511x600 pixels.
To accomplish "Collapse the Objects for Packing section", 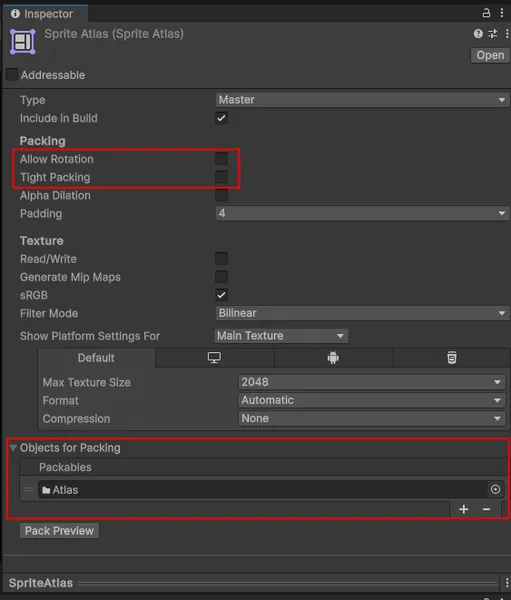I will [13, 448].
